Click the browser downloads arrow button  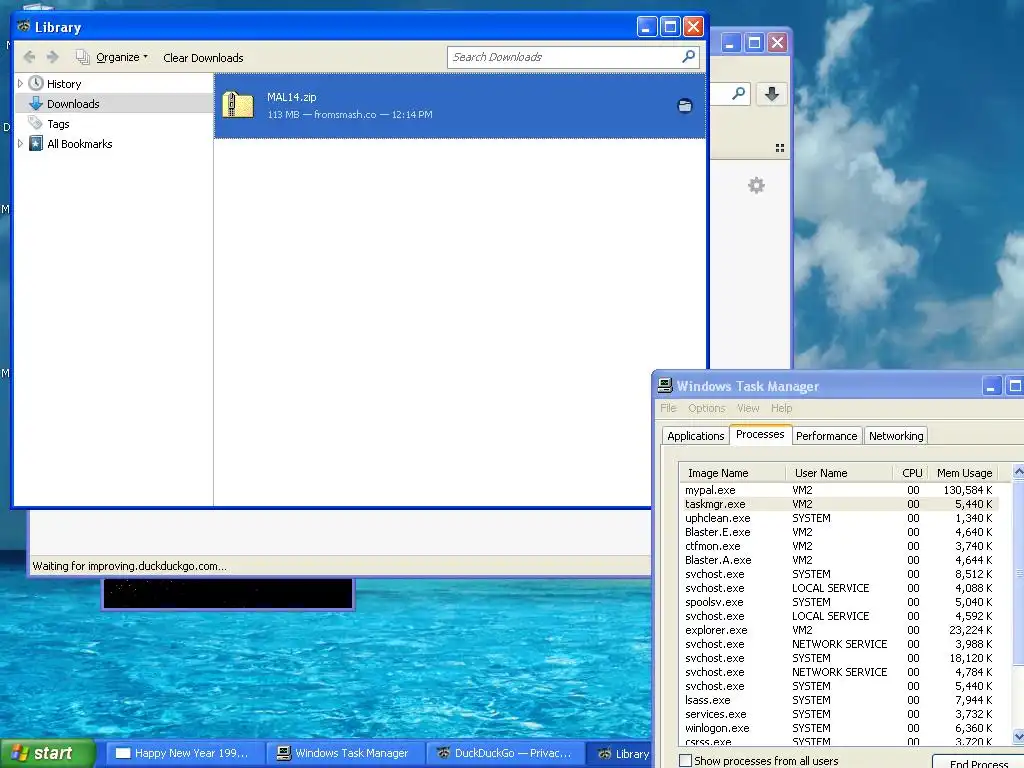[771, 94]
